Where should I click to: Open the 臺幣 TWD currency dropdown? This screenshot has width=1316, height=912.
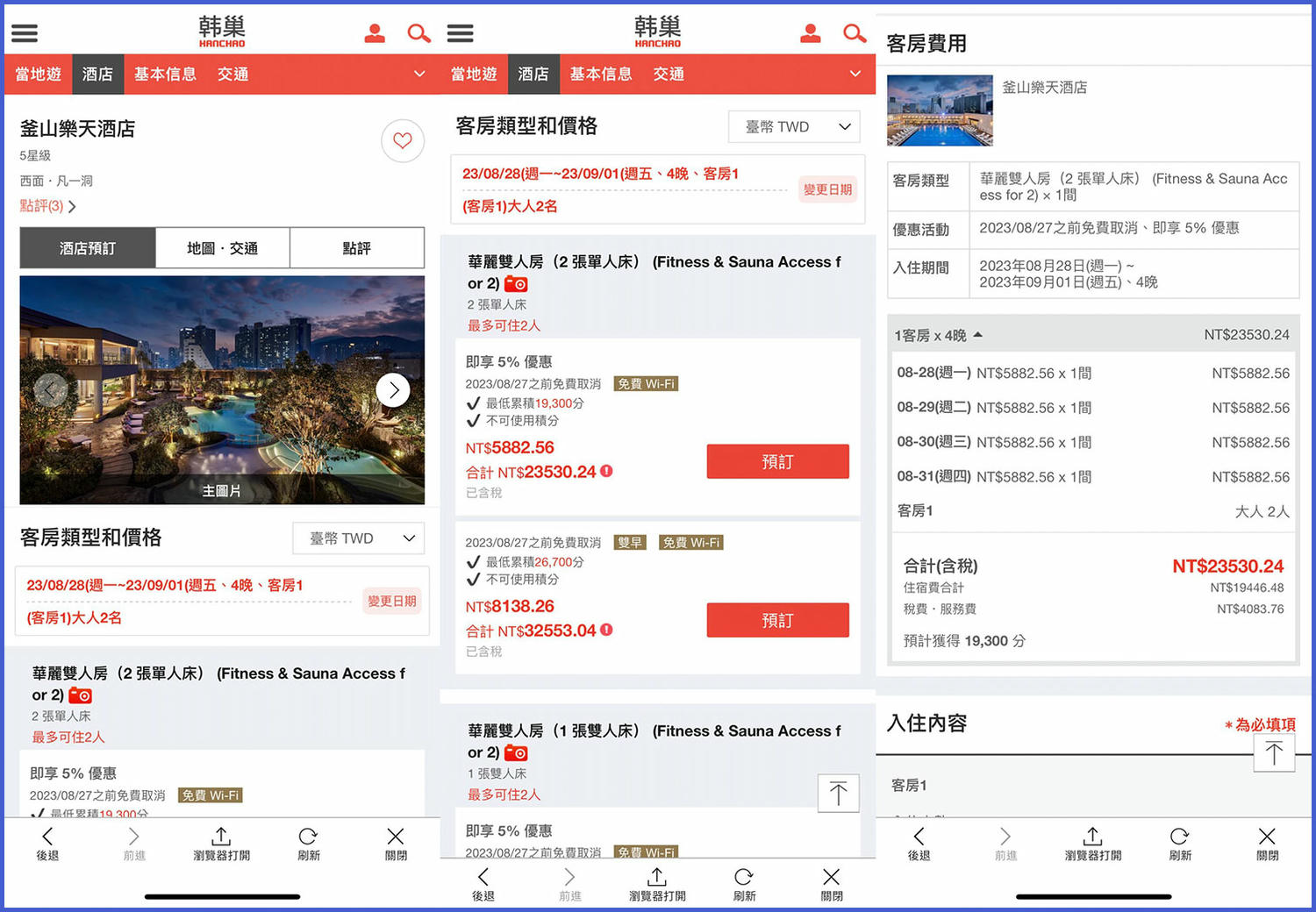point(358,538)
